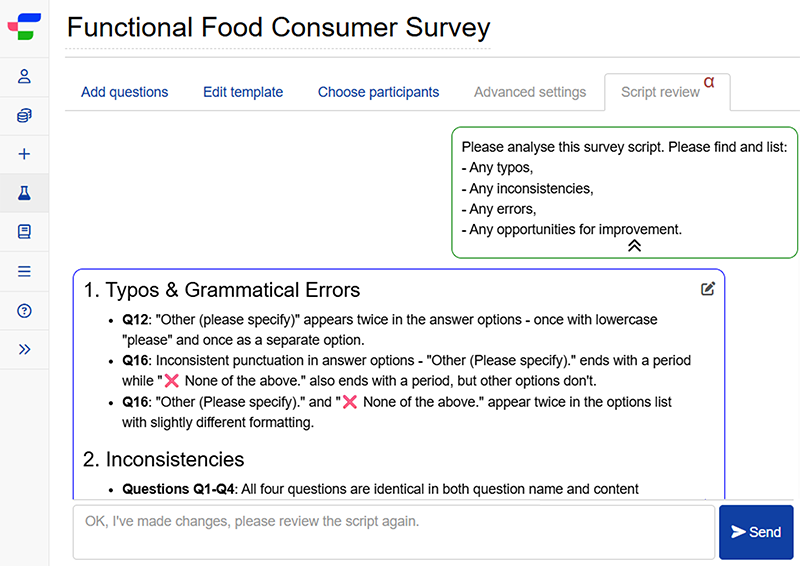Open the Edit template tab
800x566 pixels.
point(243,92)
